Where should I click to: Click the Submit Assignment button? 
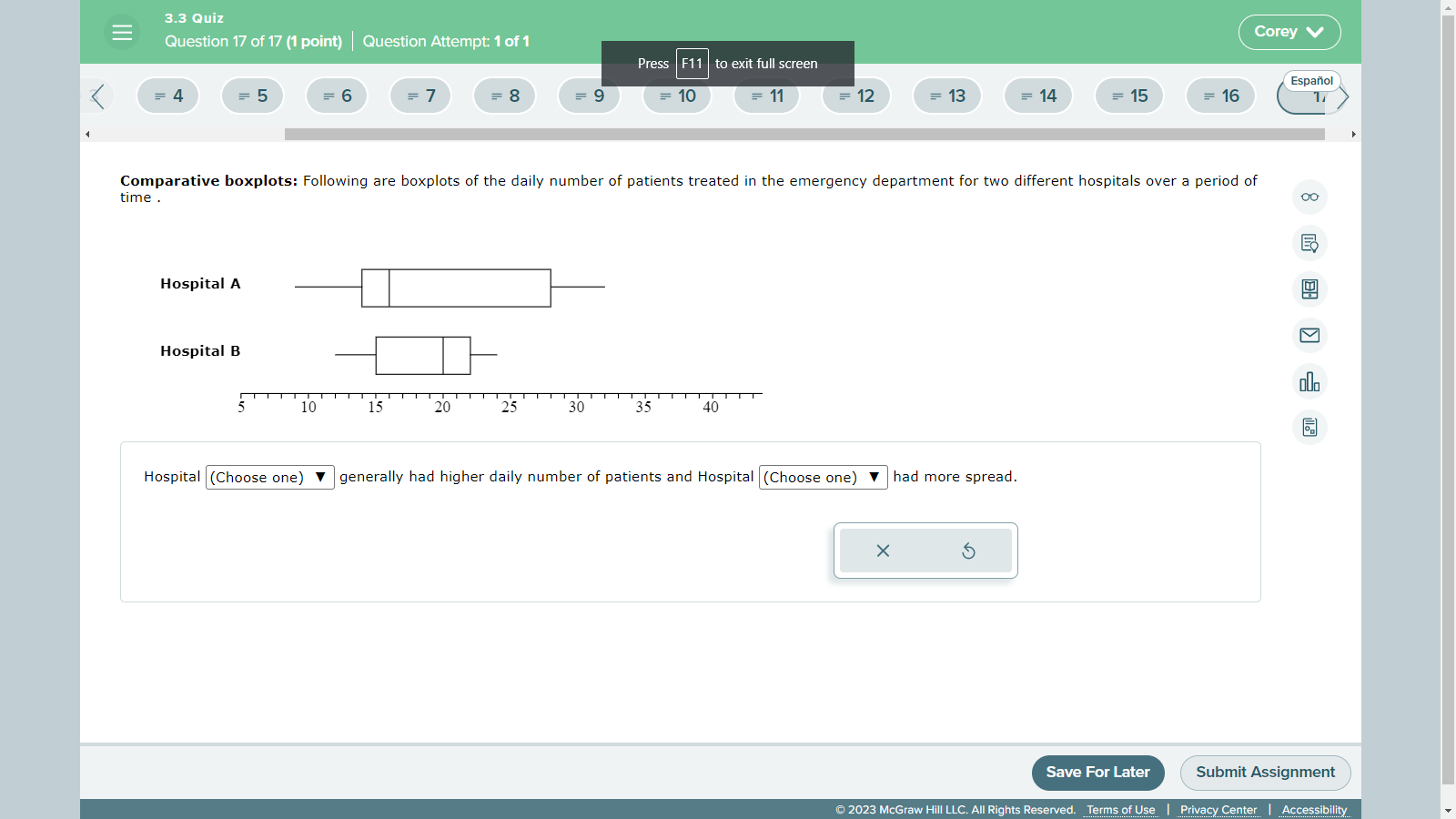click(x=1265, y=773)
